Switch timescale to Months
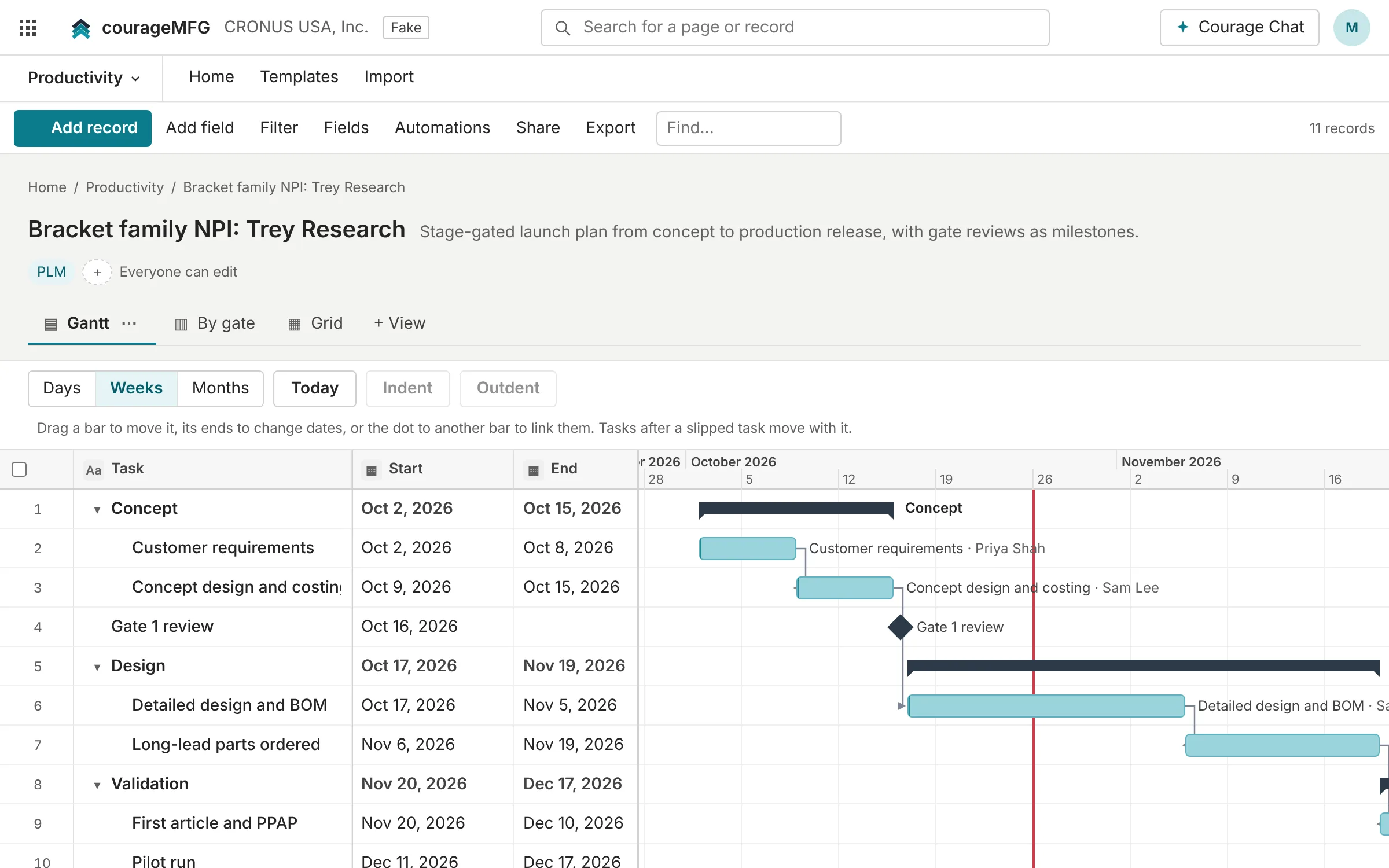 221,388
